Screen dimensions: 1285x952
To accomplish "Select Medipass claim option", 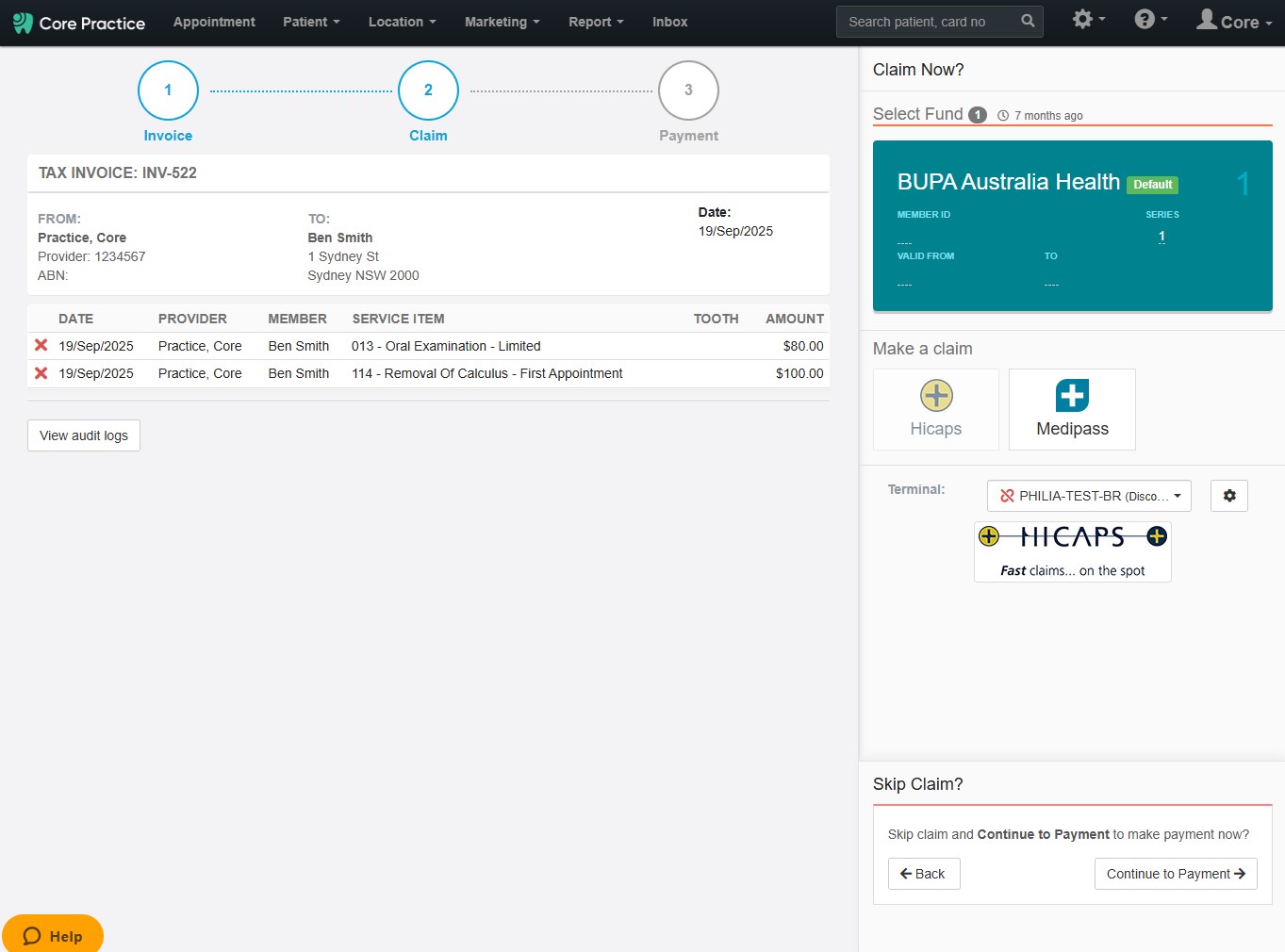I will (1072, 409).
